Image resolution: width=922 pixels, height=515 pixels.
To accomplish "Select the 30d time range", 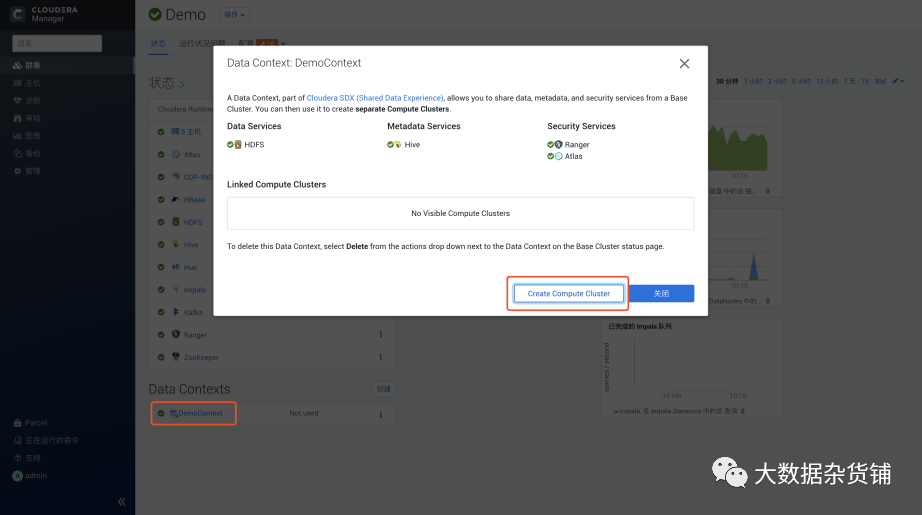I will pyautogui.click(x=880, y=81).
